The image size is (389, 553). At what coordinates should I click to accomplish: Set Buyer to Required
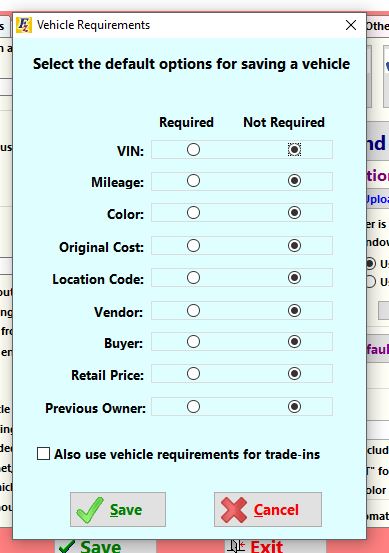pos(193,342)
